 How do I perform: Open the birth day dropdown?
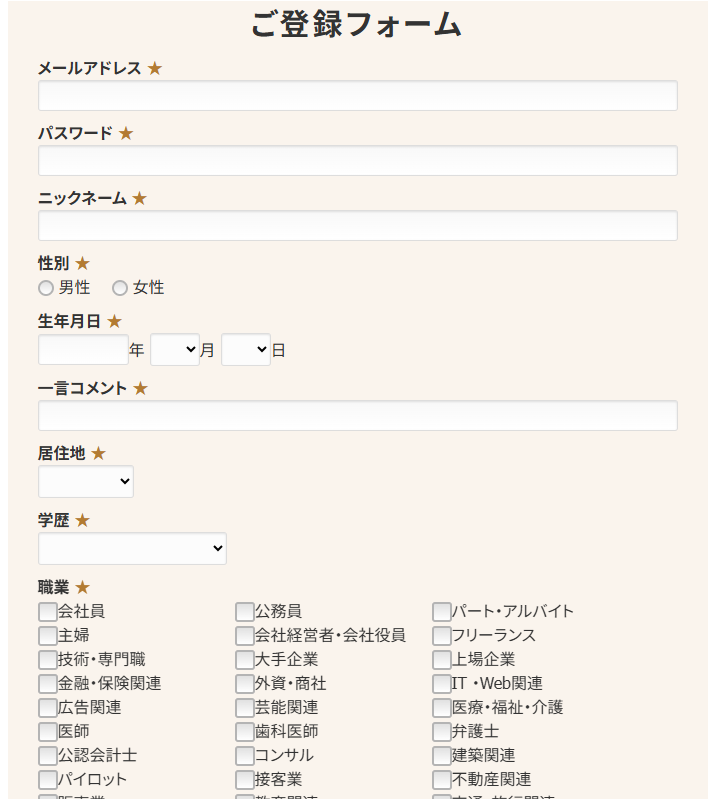point(246,350)
